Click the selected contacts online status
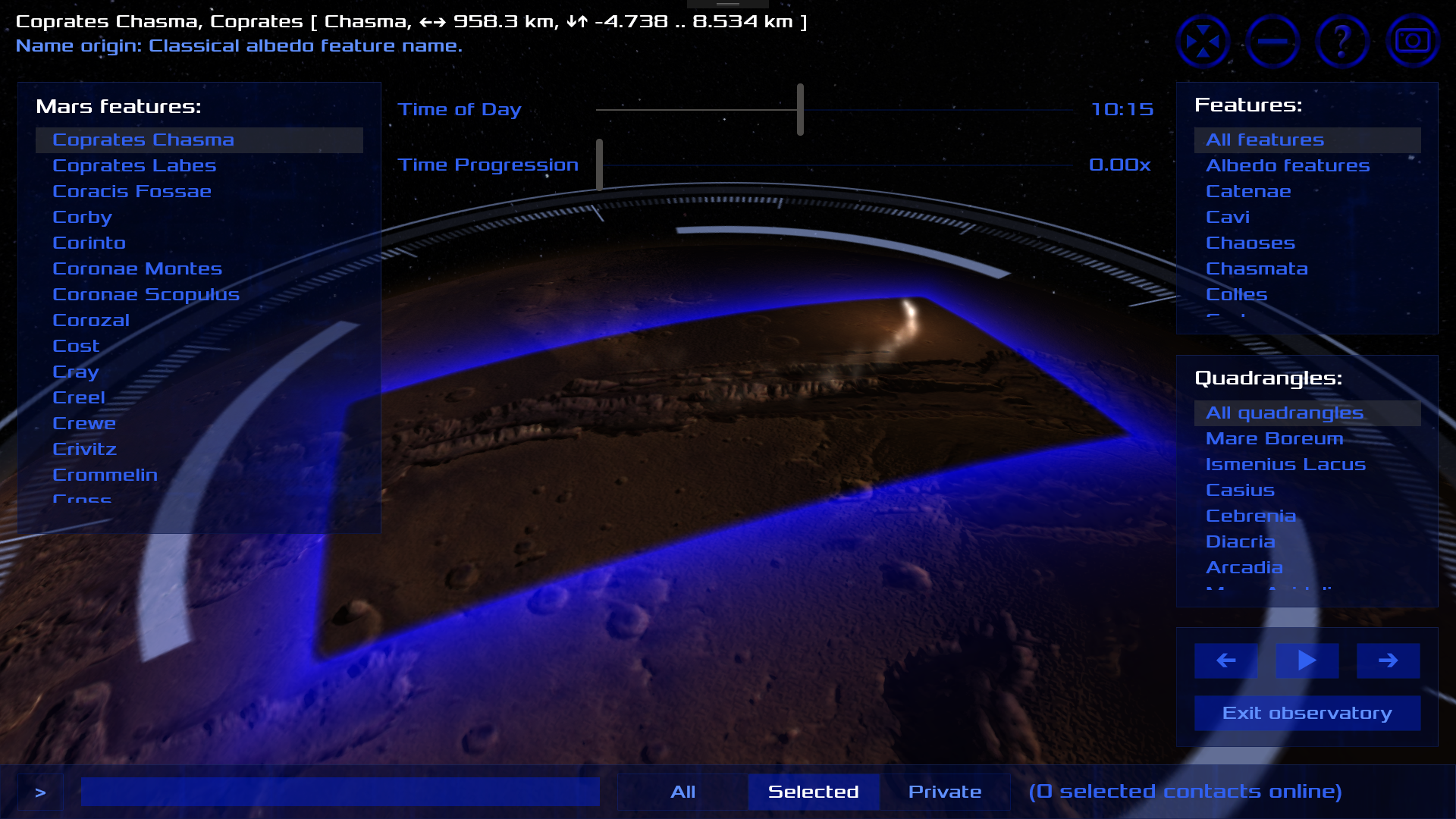Viewport: 1456px width, 819px height. tap(1185, 792)
